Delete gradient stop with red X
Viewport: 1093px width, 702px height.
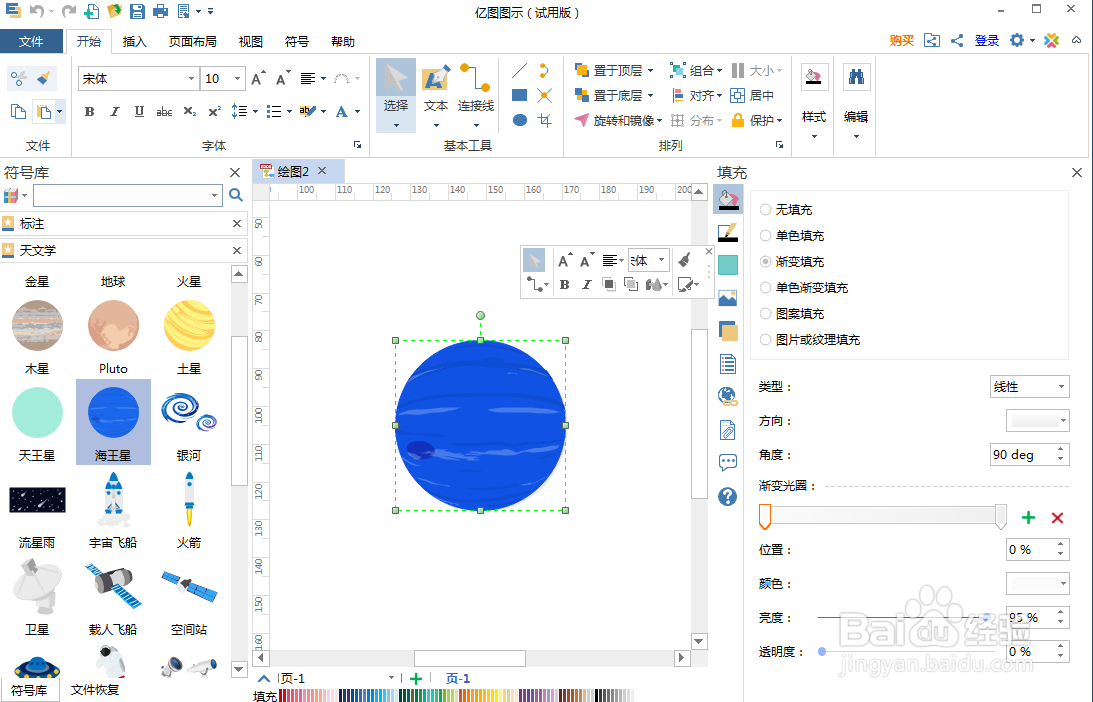[x=1057, y=517]
